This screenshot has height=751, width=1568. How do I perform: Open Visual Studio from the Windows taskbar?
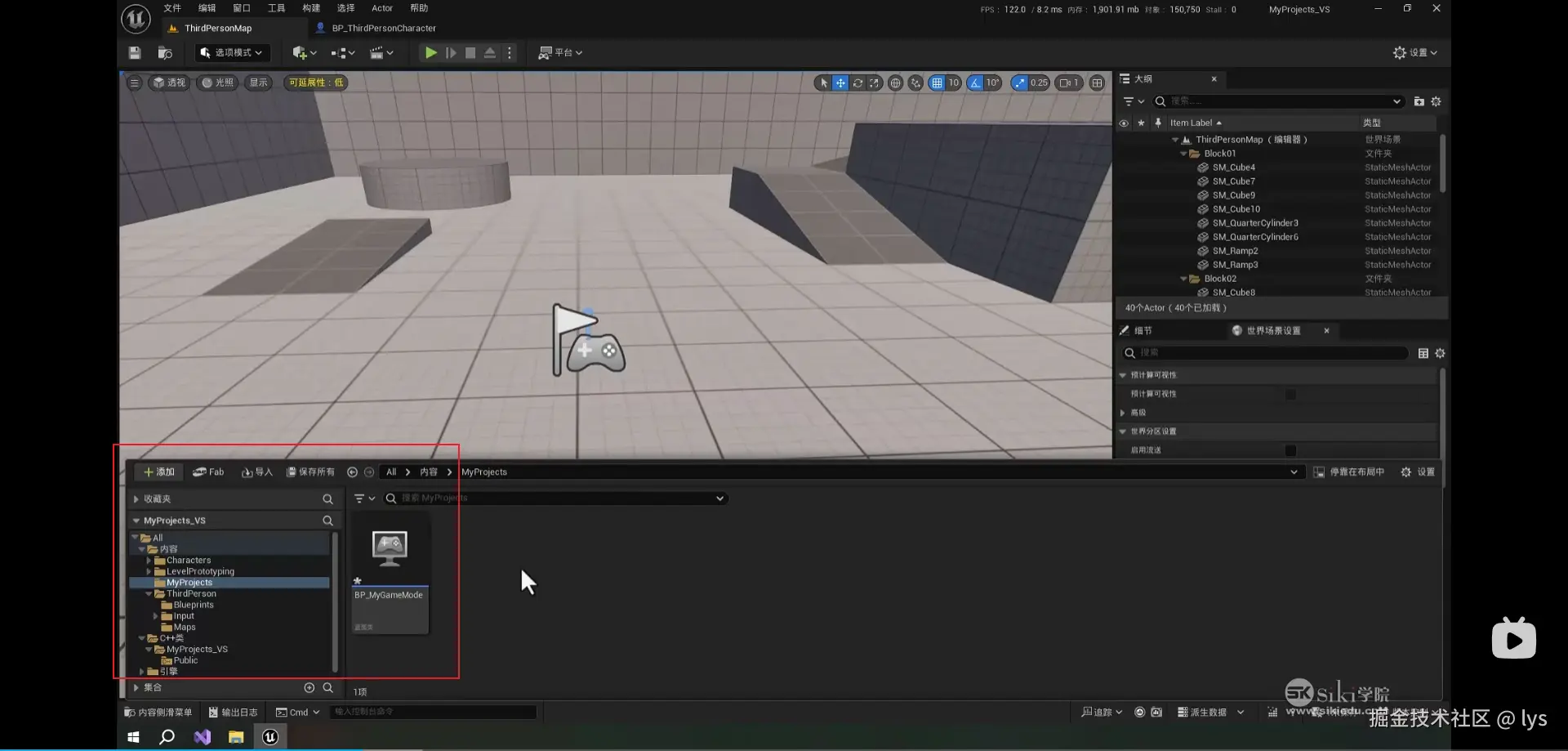click(x=202, y=737)
